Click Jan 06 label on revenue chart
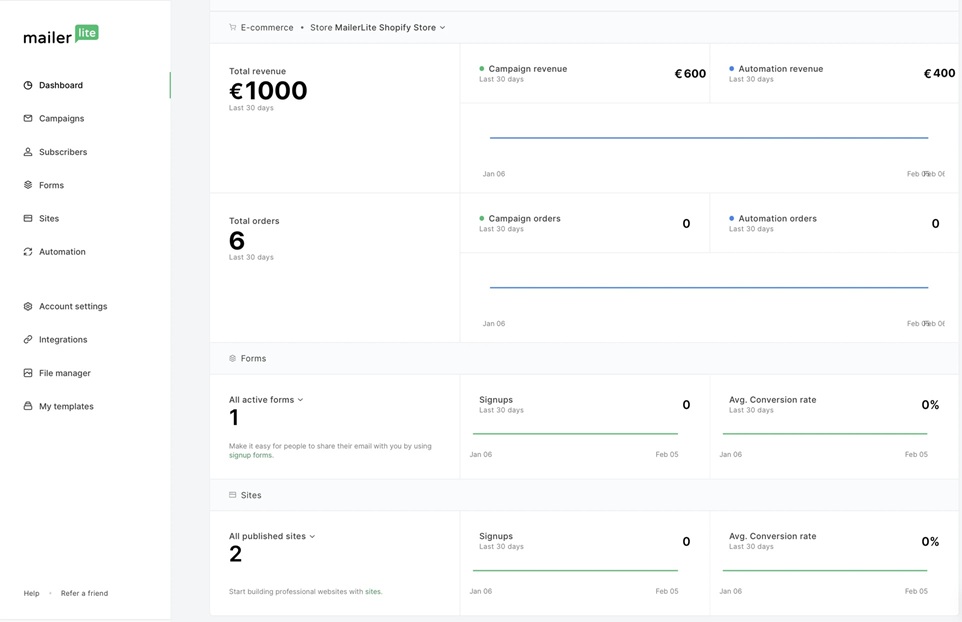Screen dimensions: 962x622 pos(493,174)
